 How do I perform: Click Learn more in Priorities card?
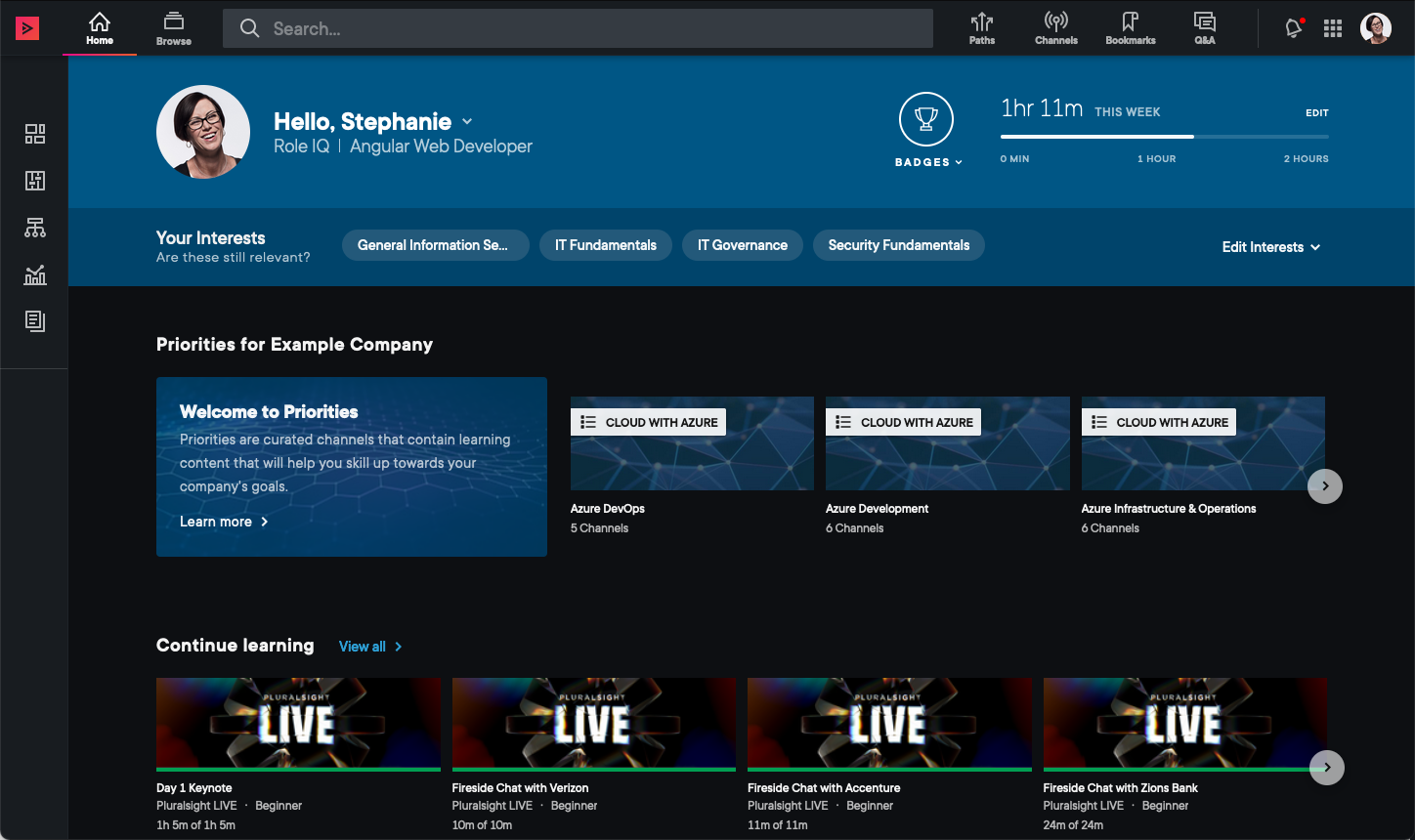(x=224, y=522)
